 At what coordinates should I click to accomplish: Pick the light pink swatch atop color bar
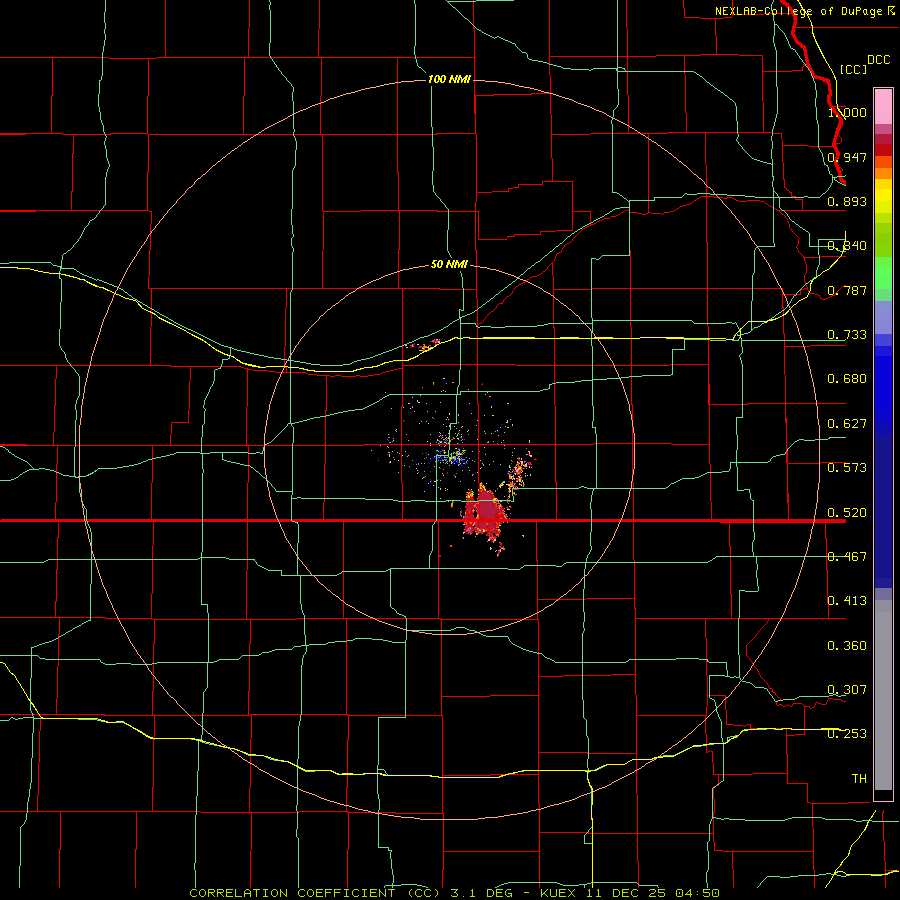883,107
